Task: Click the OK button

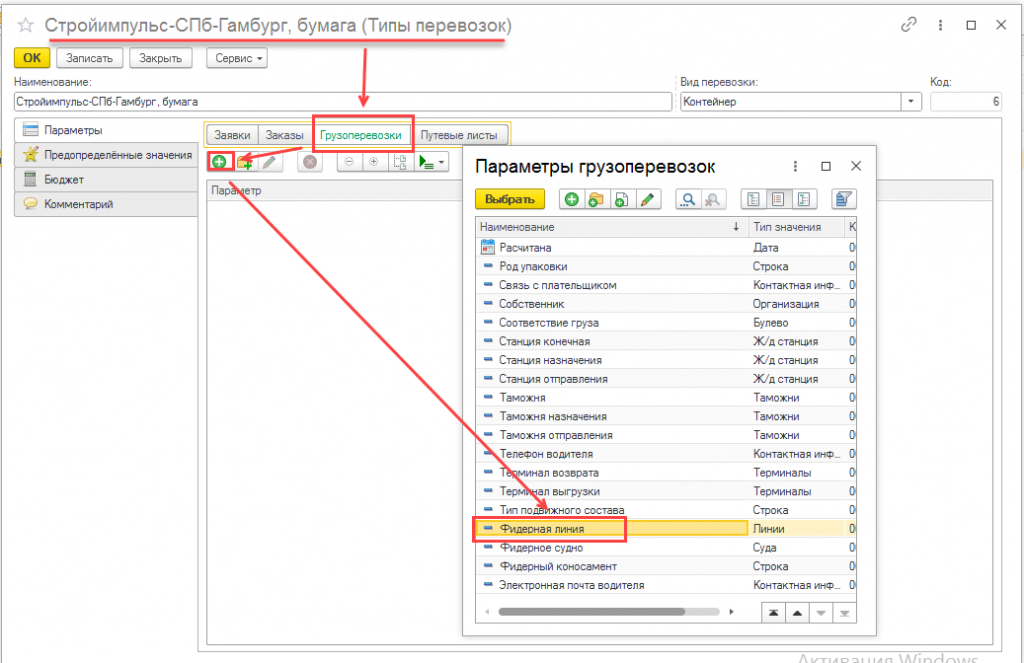Action: (x=32, y=58)
